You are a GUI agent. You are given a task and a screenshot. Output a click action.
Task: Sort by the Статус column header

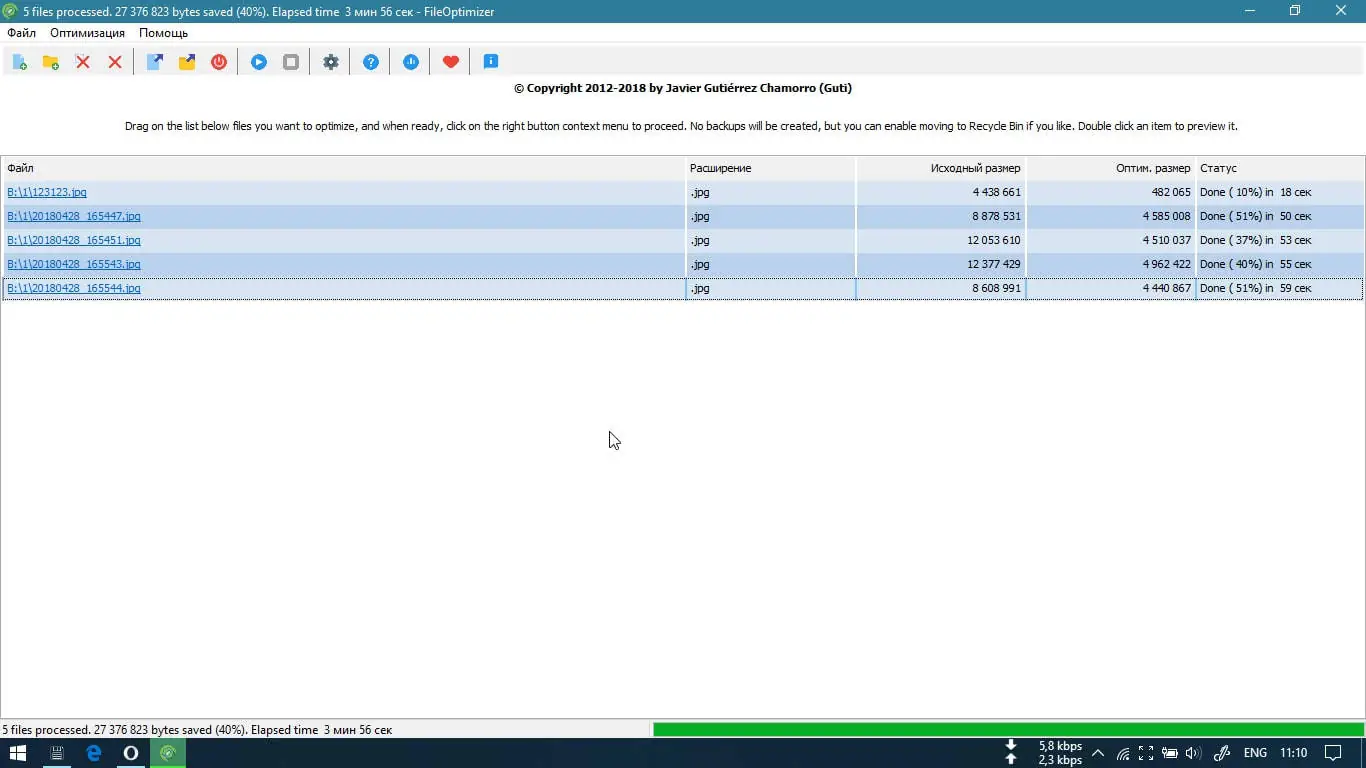coord(1280,168)
